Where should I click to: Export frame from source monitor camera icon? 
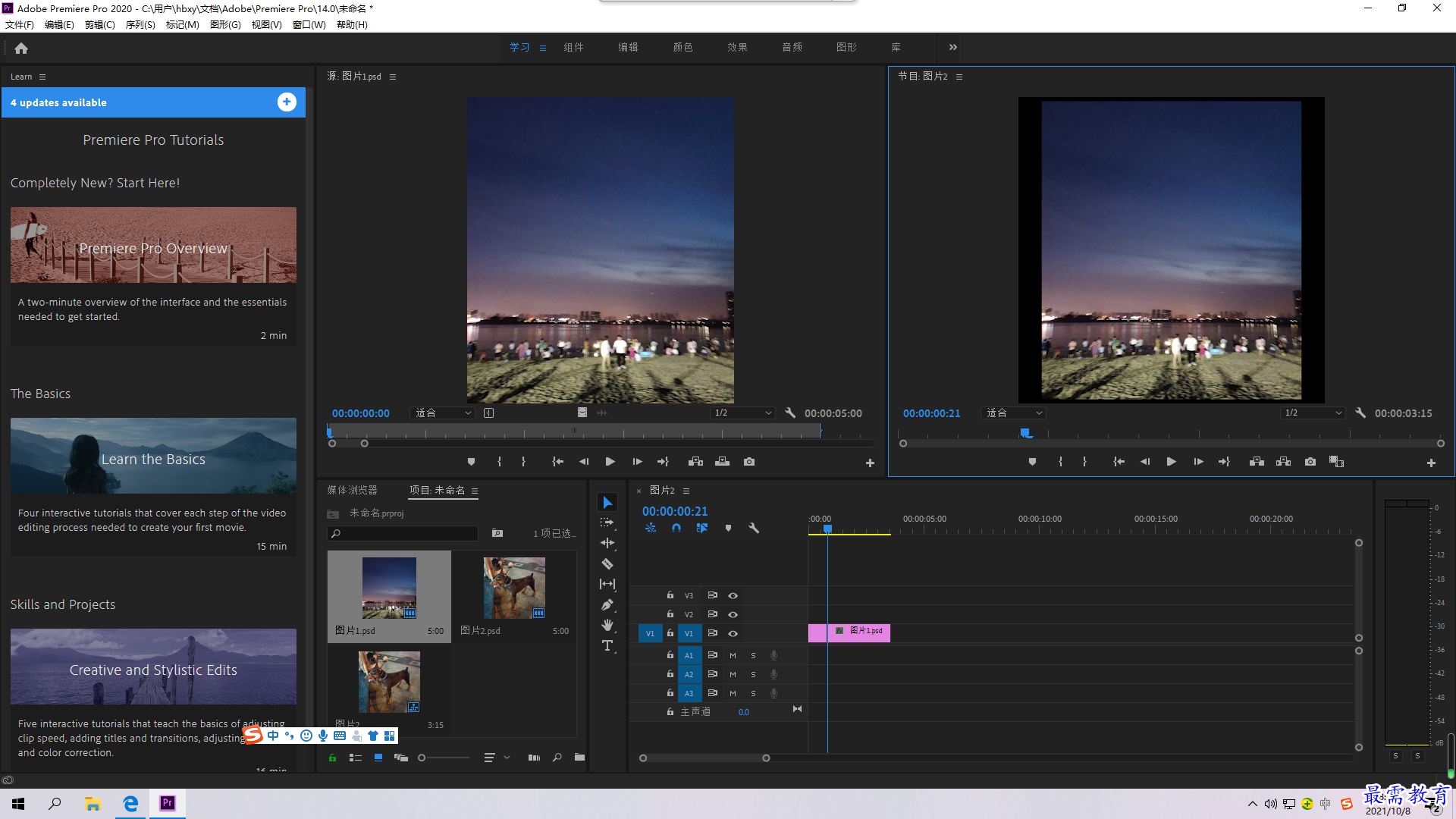tap(749, 461)
